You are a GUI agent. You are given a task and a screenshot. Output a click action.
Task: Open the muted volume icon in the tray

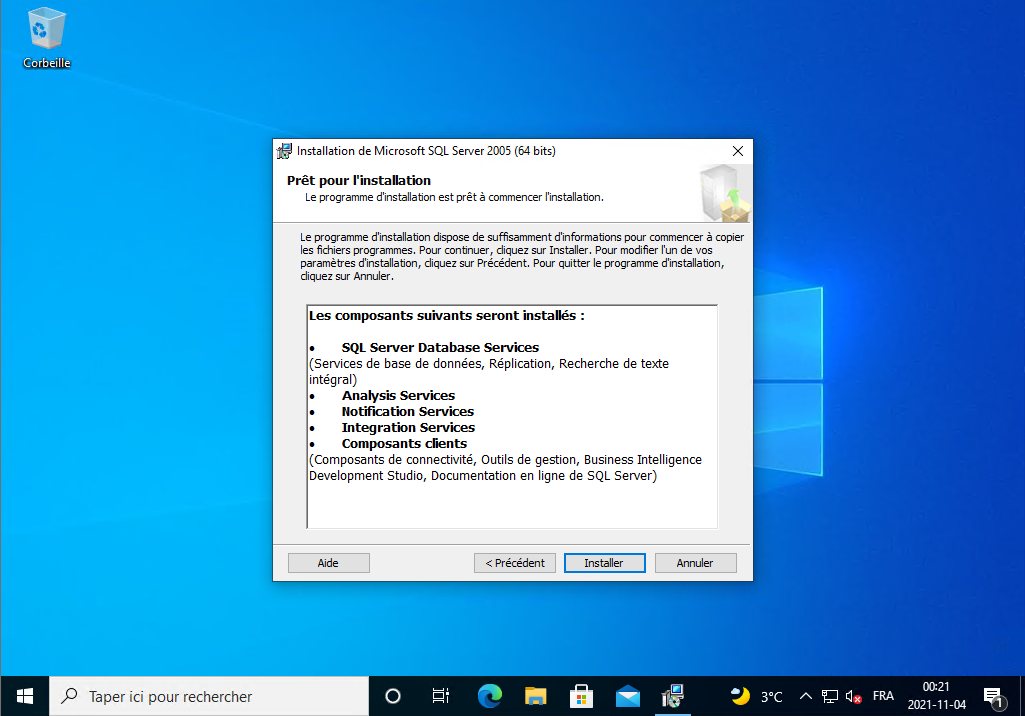pos(854,696)
